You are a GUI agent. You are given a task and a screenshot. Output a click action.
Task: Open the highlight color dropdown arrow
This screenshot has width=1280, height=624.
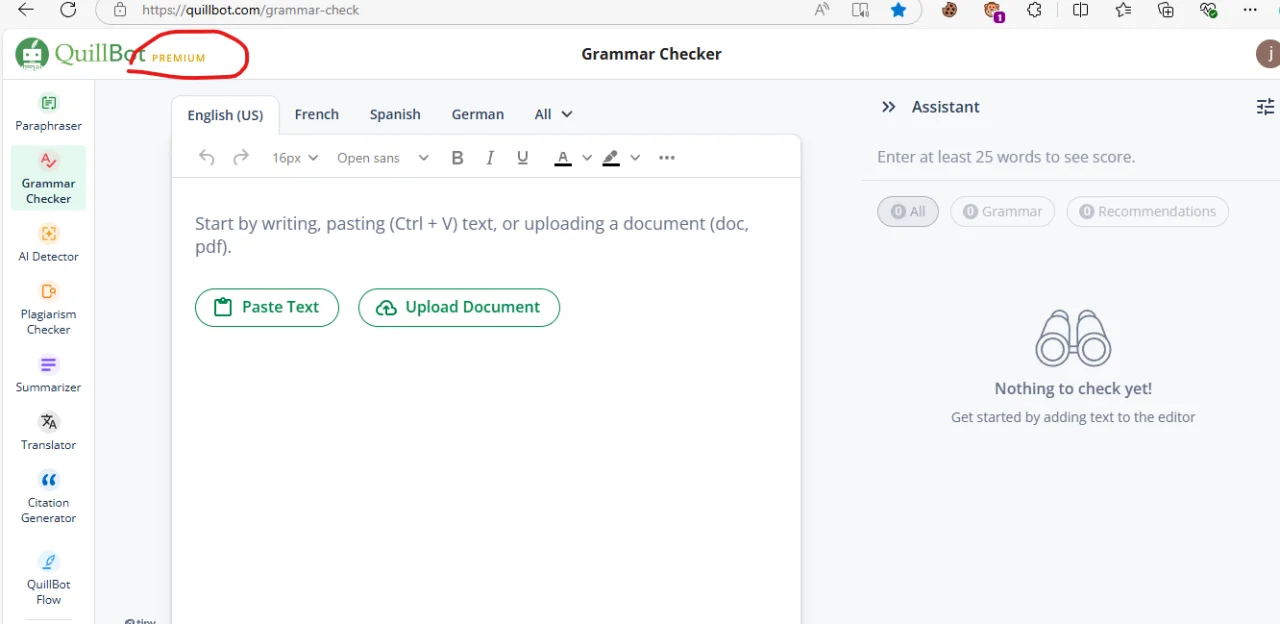click(635, 158)
